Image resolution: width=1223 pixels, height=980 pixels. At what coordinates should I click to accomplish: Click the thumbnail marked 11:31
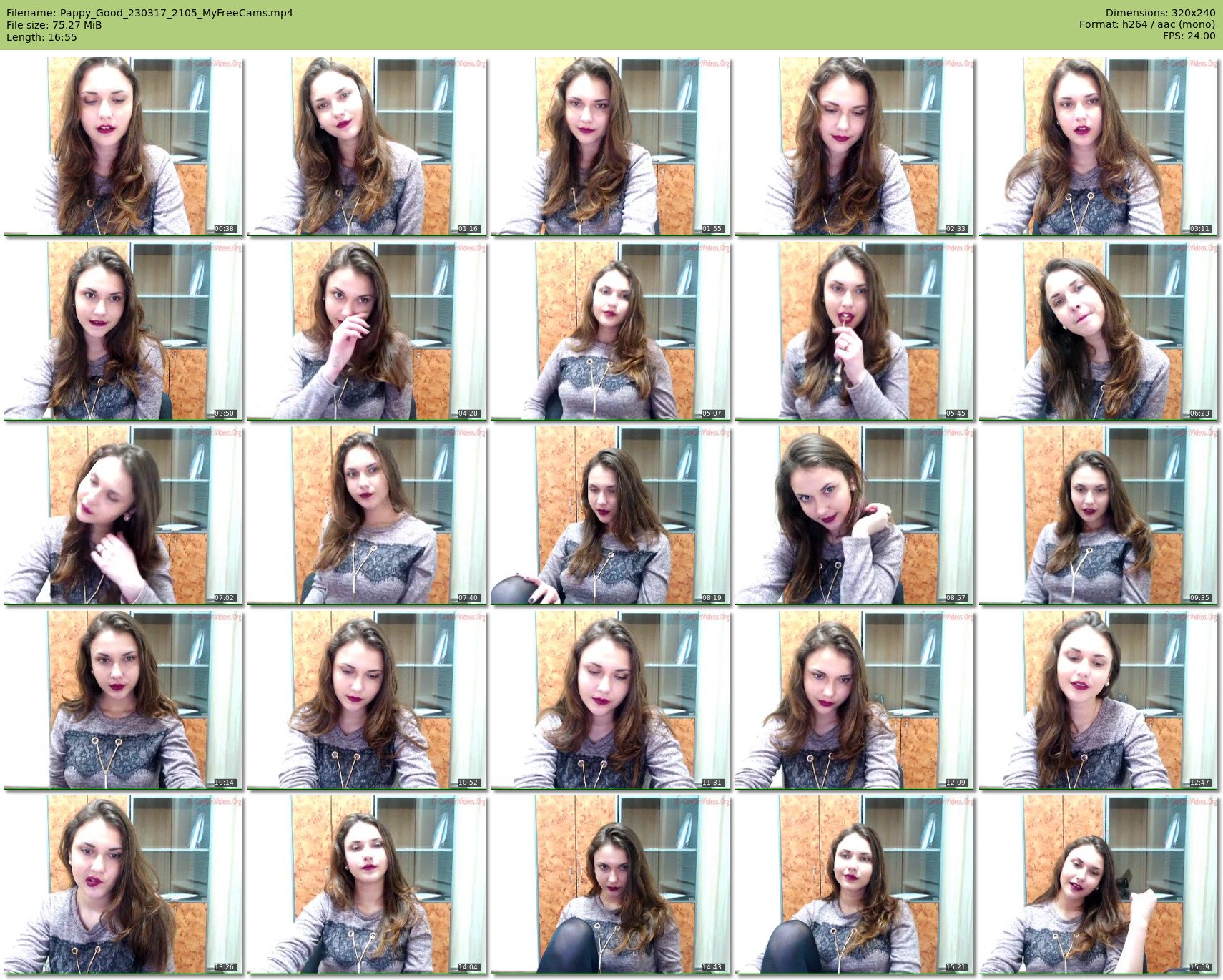coord(611,700)
